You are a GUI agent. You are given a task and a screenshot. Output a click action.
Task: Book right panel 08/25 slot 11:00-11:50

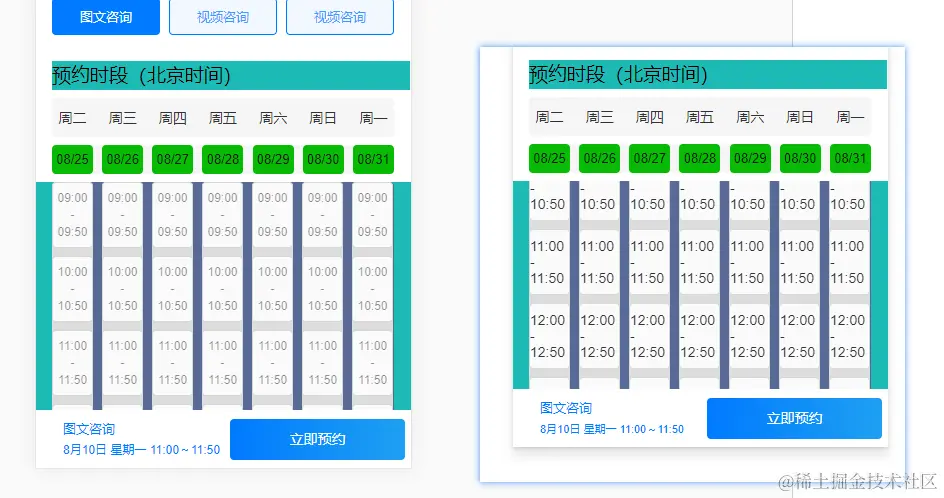click(549, 262)
